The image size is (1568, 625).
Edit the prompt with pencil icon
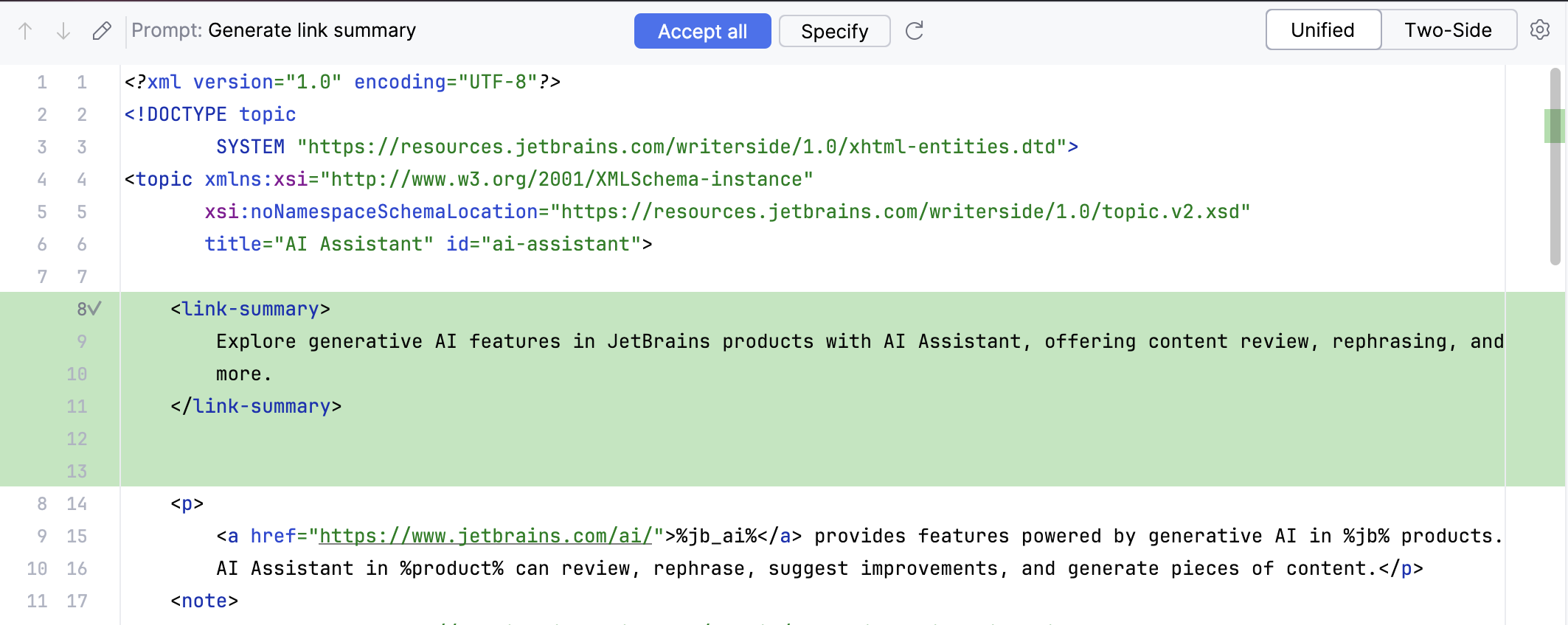coord(102,31)
